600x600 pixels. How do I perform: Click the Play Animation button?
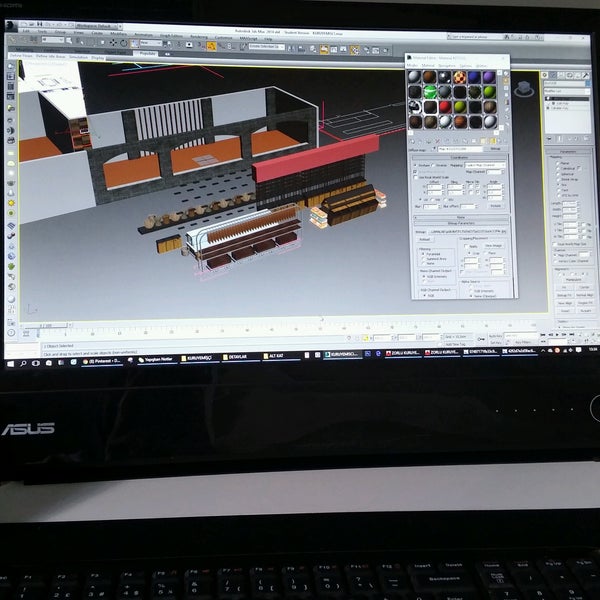pyautogui.click(x=556, y=334)
